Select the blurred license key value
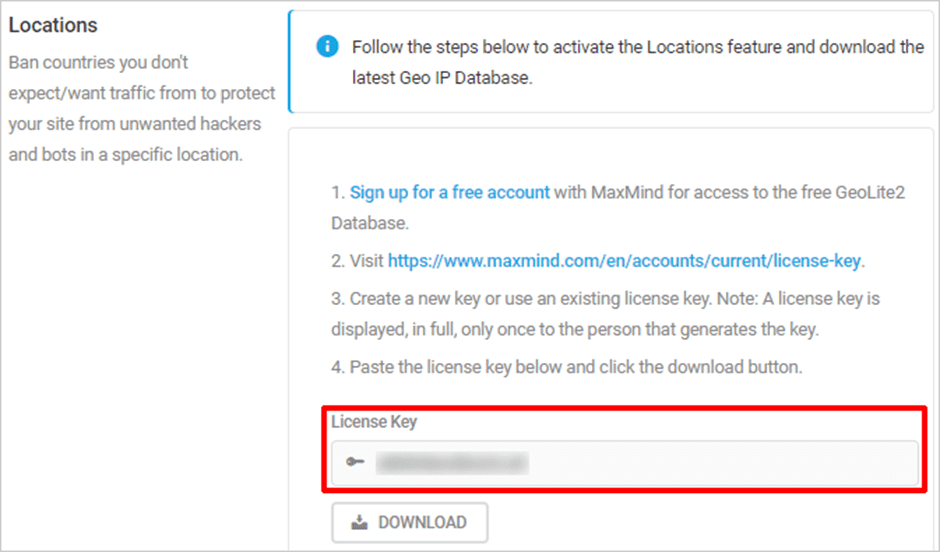This screenshot has height=552, width=940. [x=452, y=463]
